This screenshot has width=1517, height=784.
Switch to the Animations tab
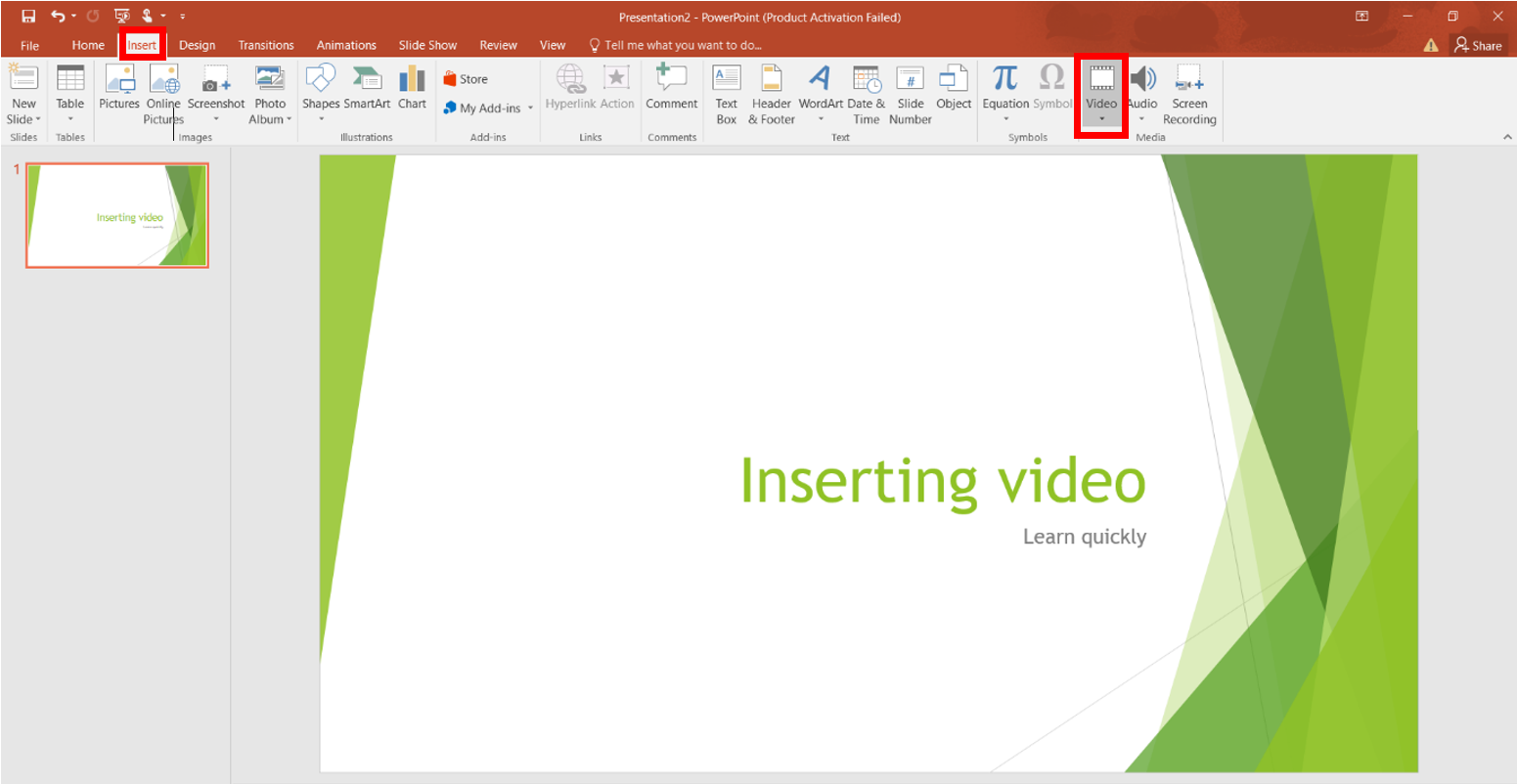346,45
